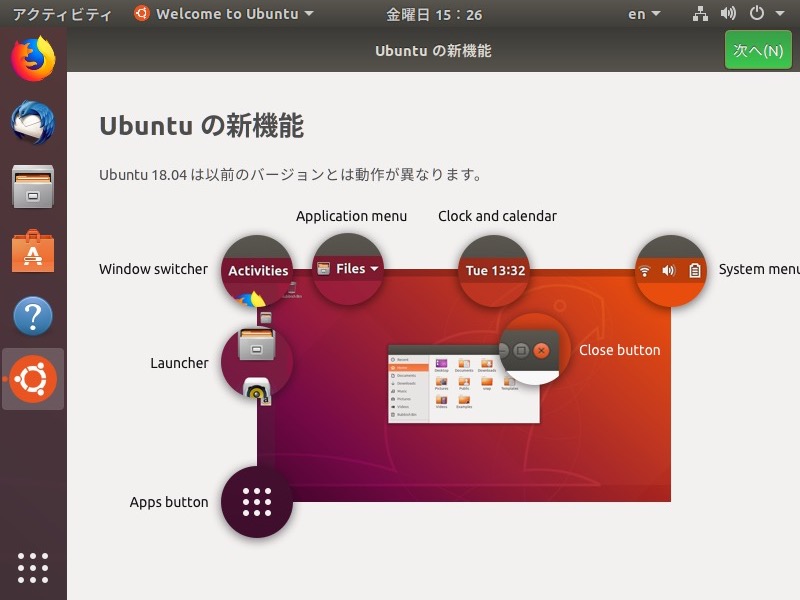
Task: Click the 'Close button' label
Action: coord(619,350)
